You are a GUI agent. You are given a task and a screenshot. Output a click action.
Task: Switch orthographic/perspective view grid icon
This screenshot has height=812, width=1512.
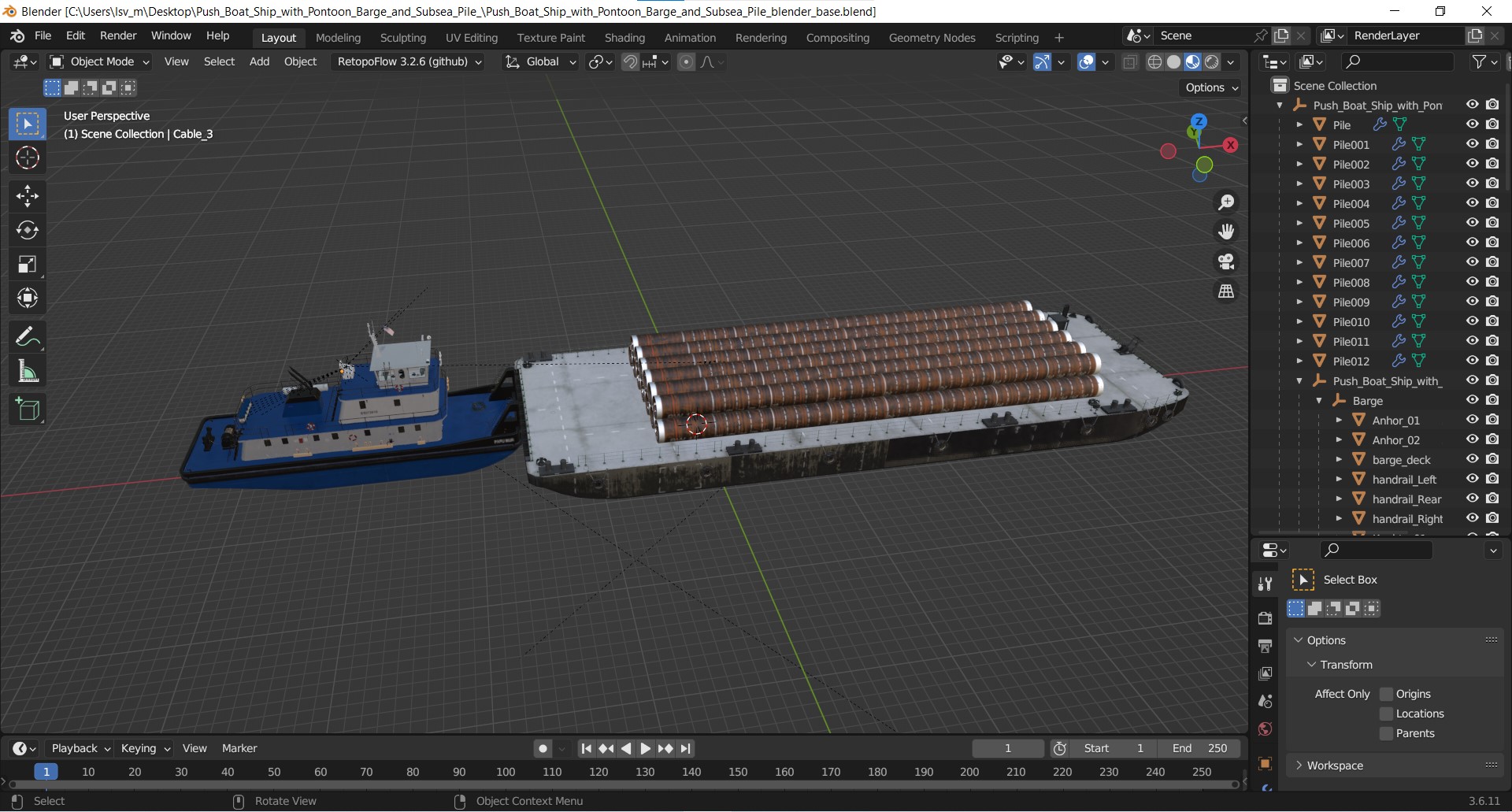click(1226, 291)
